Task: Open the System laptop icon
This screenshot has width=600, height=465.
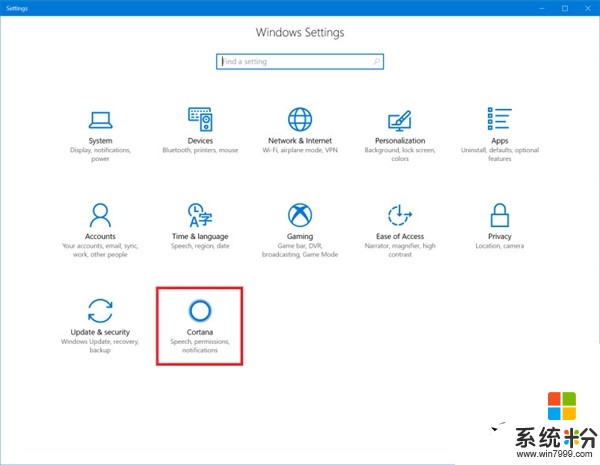Action: (100, 120)
